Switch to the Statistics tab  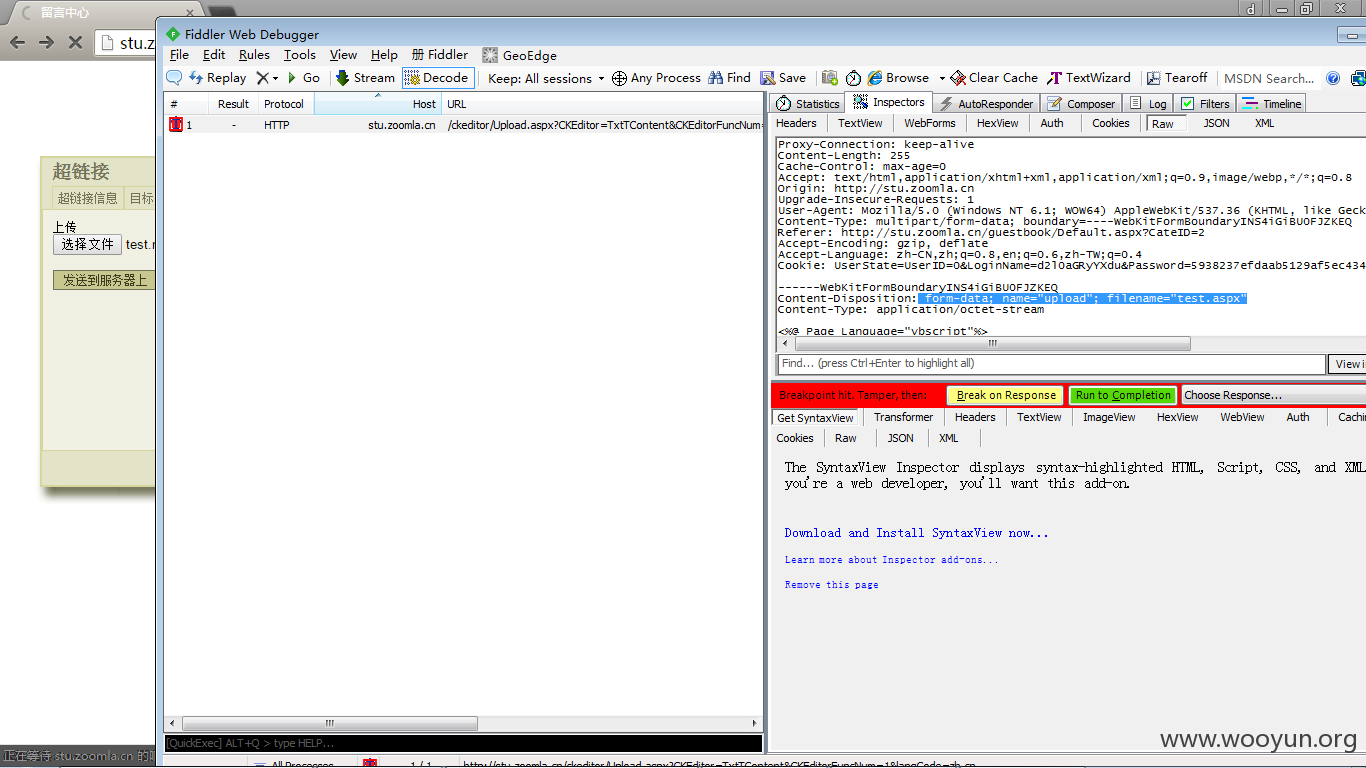[808, 104]
